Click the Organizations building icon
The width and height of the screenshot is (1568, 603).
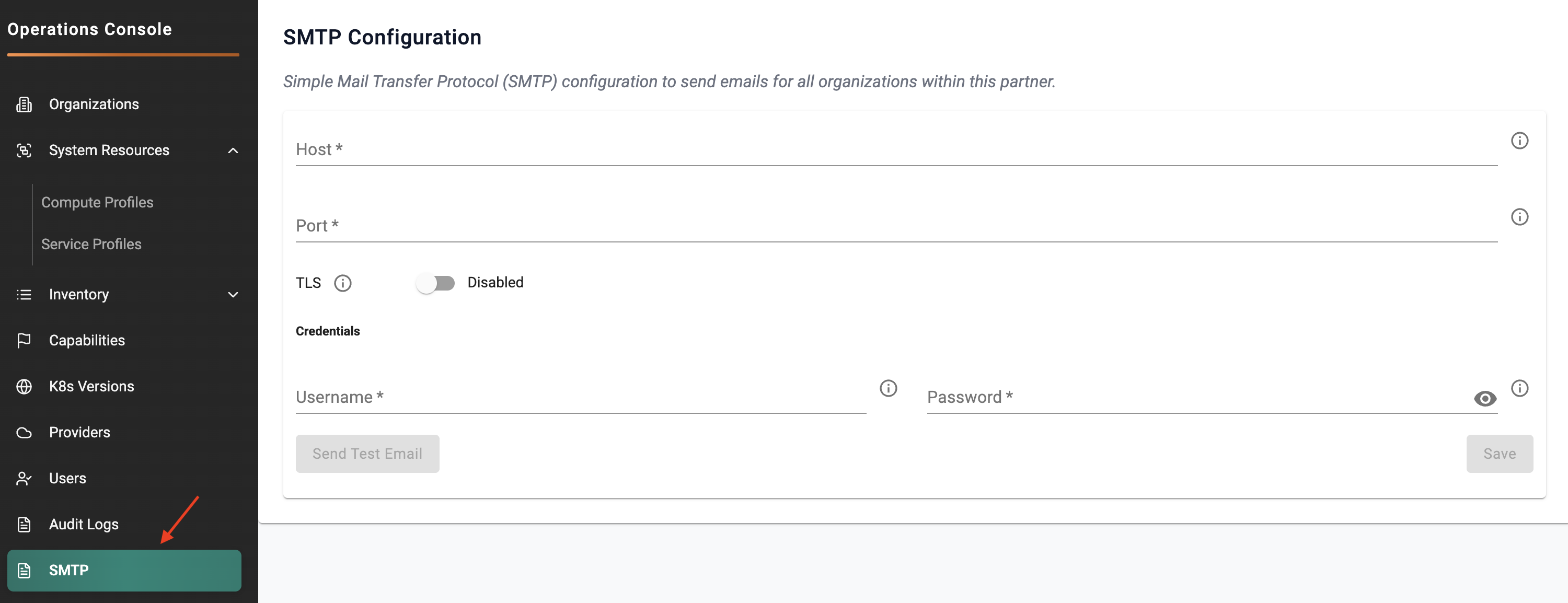[x=24, y=105]
